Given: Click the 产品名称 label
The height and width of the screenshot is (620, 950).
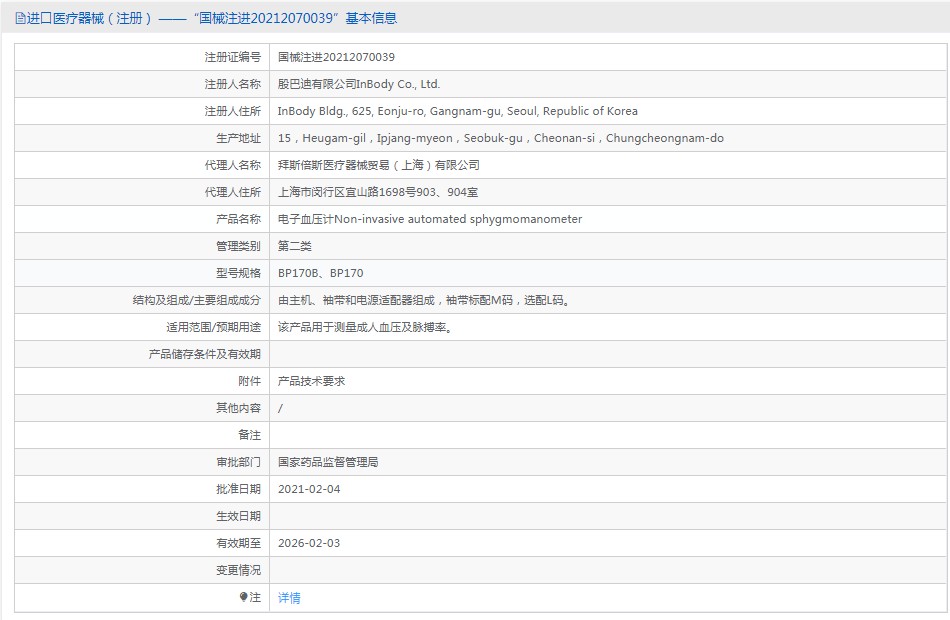Looking at the screenshot, I should [239, 219].
